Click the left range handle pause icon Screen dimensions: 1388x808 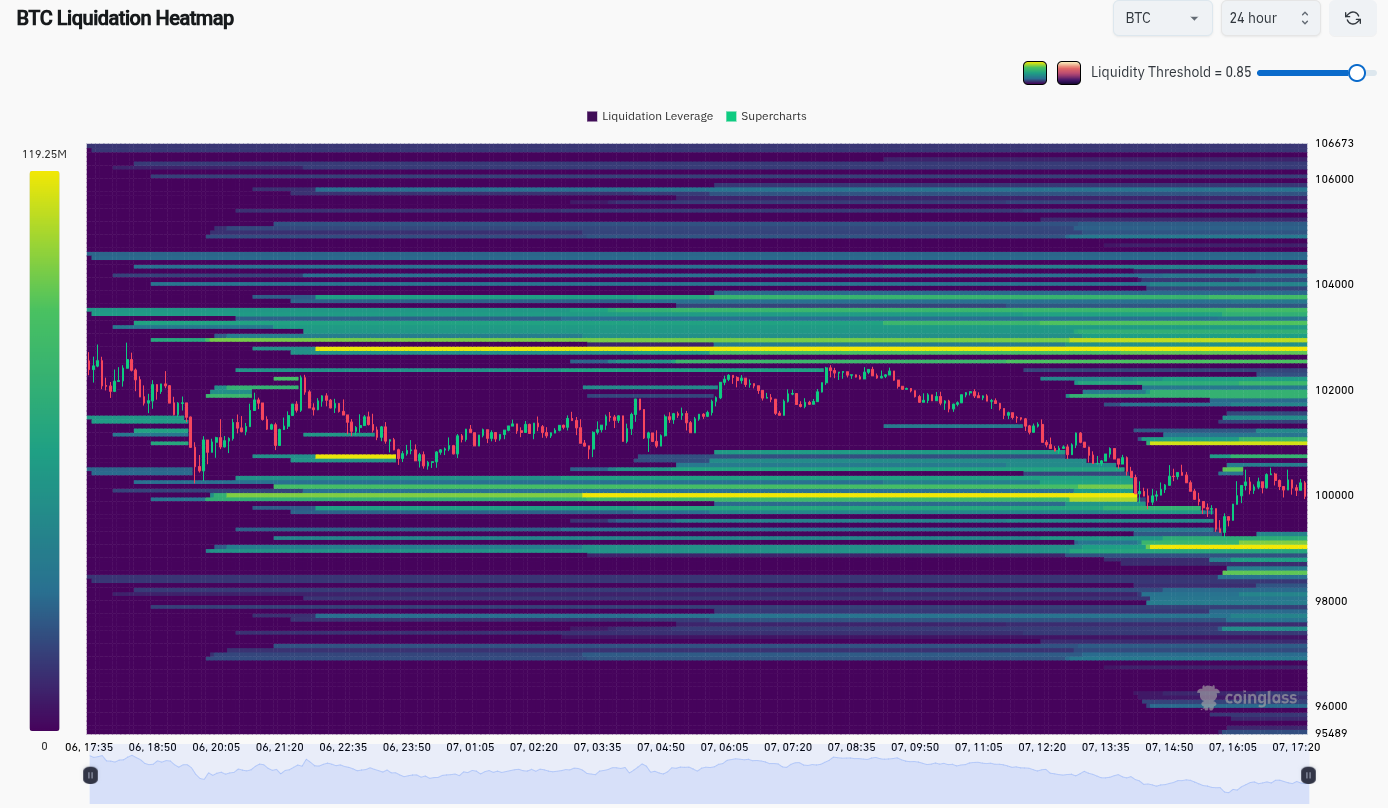[90, 774]
